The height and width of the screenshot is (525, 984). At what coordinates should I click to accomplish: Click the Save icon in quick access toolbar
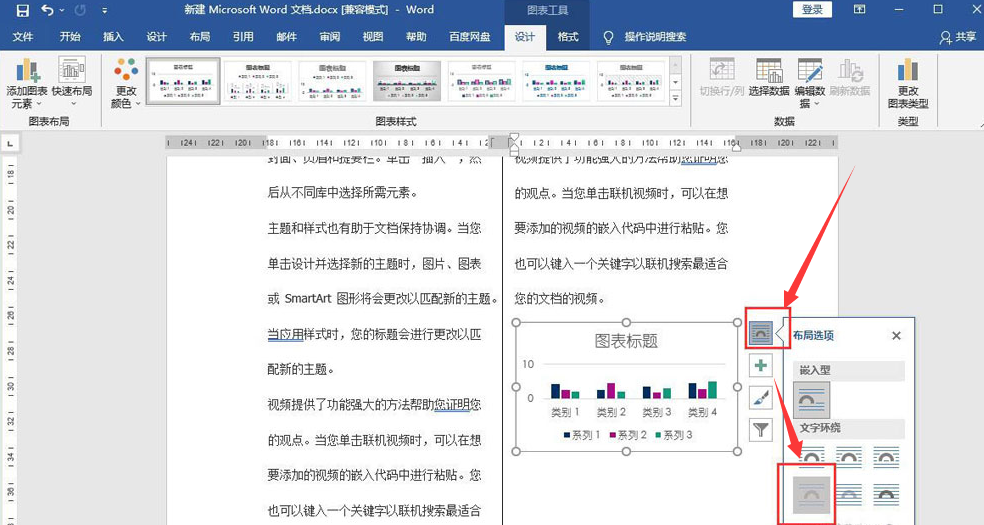(x=22, y=10)
